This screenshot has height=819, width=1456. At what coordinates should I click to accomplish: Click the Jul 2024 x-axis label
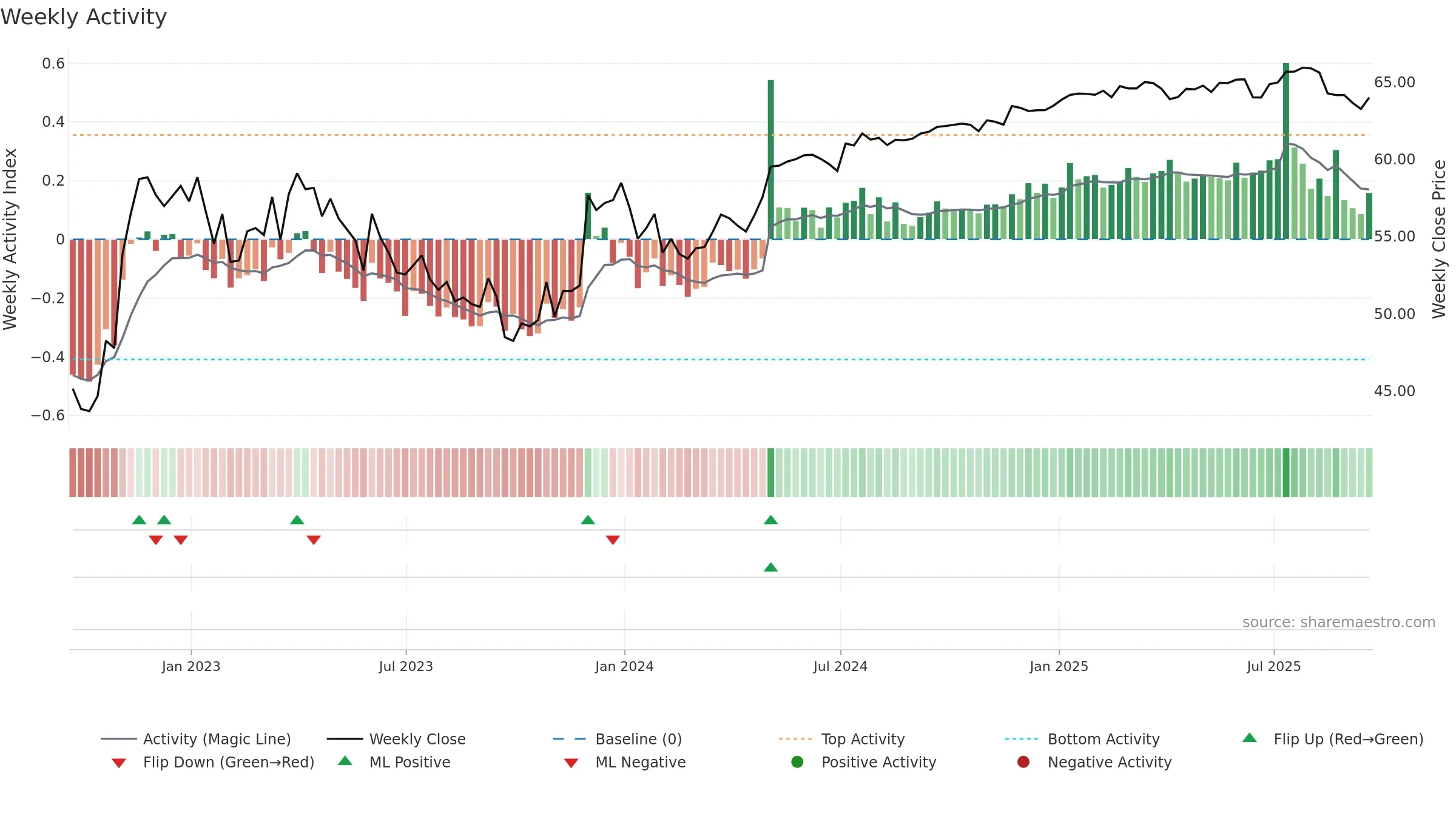pyautogui.click(x=840, y=667)
